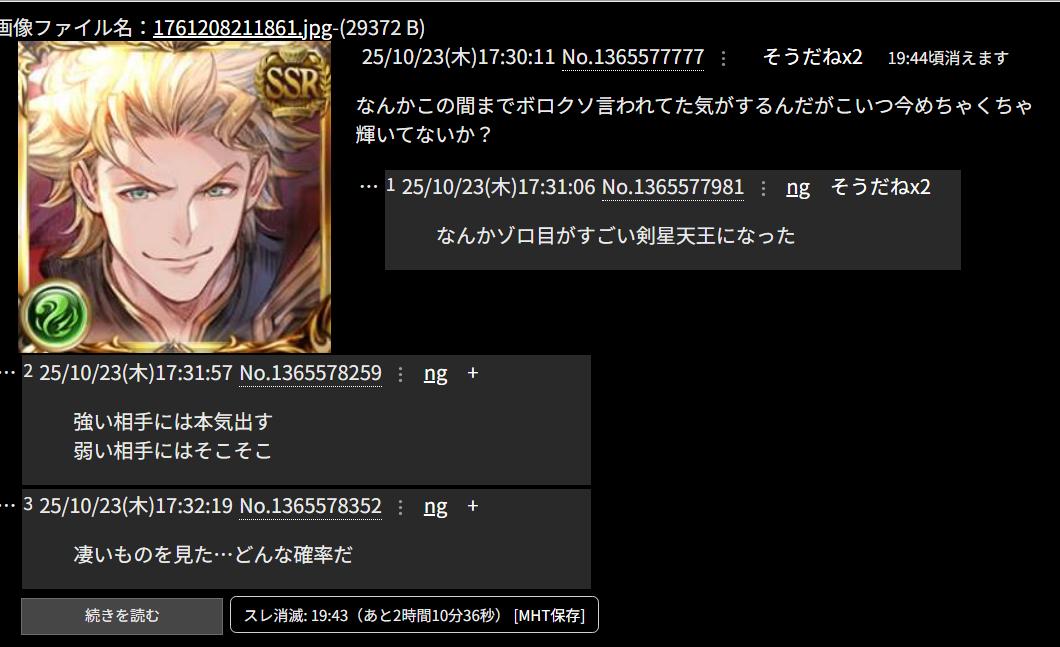This screenshot has width=1060, height=647.
Task: Open the three-dot menu beside No.1365577981
Action: click(763, 188)
